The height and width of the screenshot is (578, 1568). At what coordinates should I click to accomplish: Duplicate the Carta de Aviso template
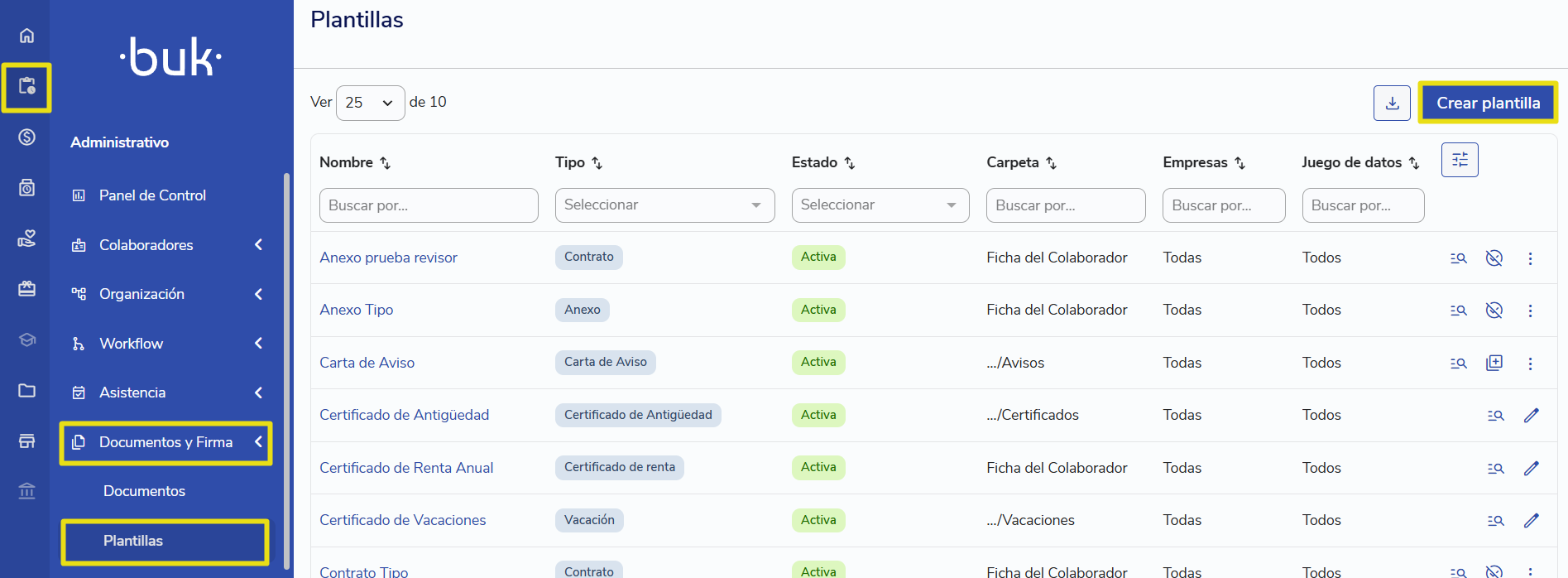(1494, 363)
